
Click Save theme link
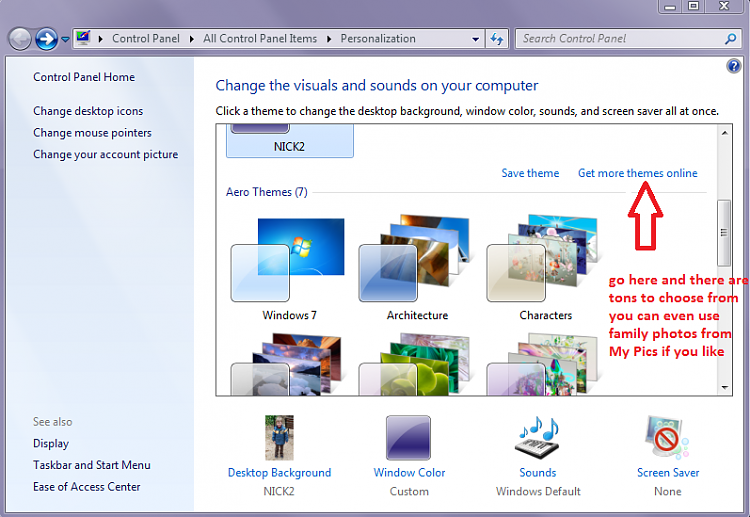point(530,173)
